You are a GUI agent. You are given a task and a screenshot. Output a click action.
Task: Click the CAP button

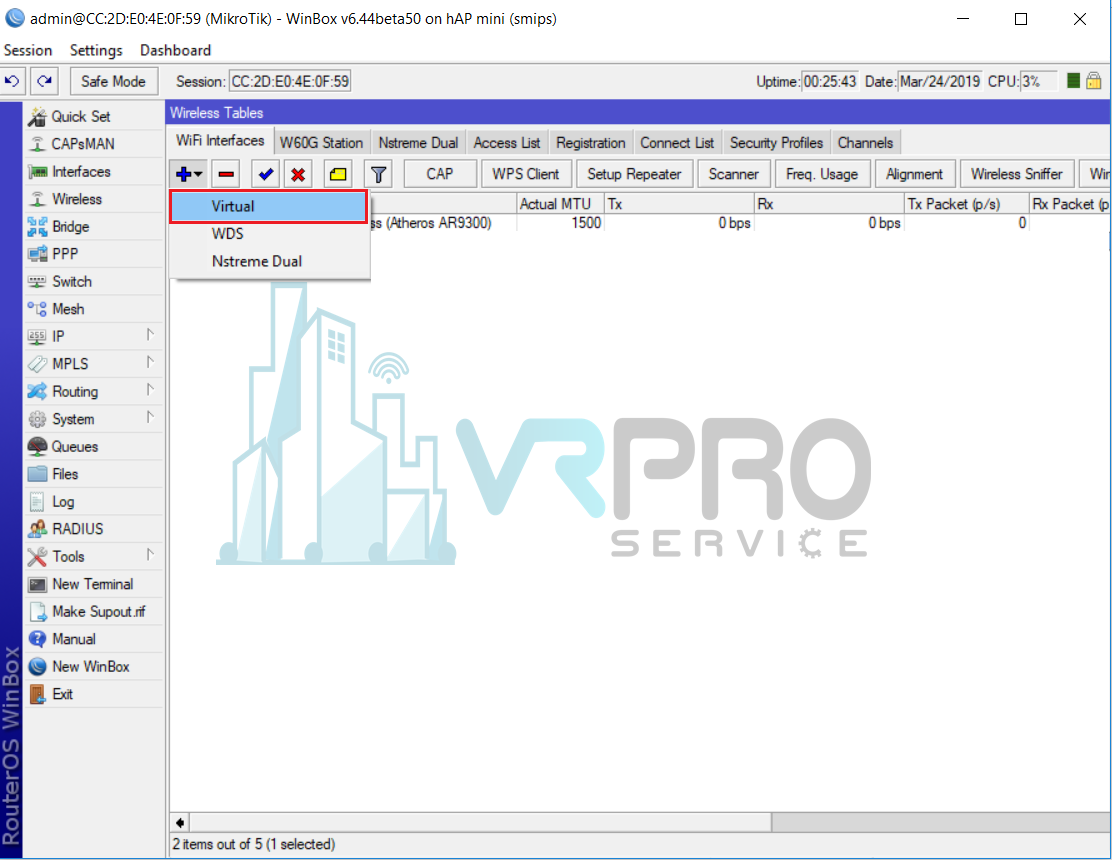click(440, 174)
